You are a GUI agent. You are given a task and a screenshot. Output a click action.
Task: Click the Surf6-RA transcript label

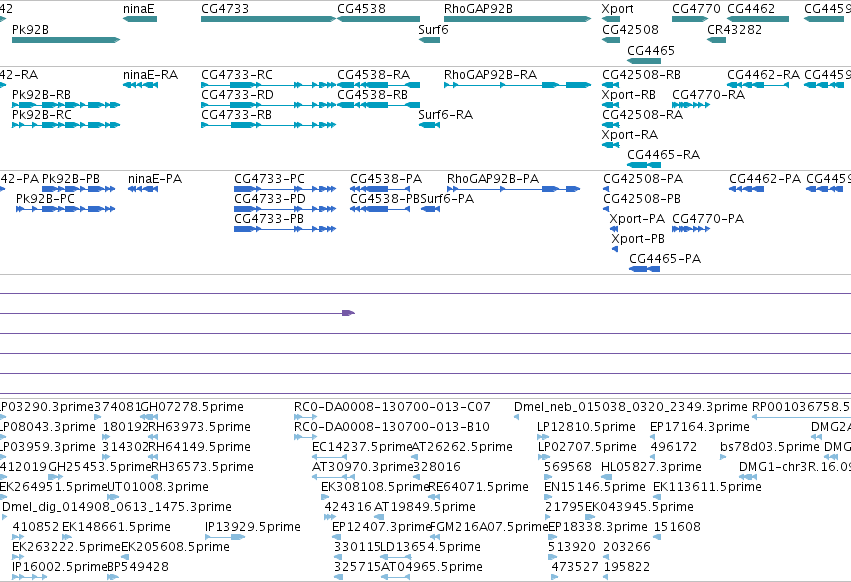click(446, 115)
